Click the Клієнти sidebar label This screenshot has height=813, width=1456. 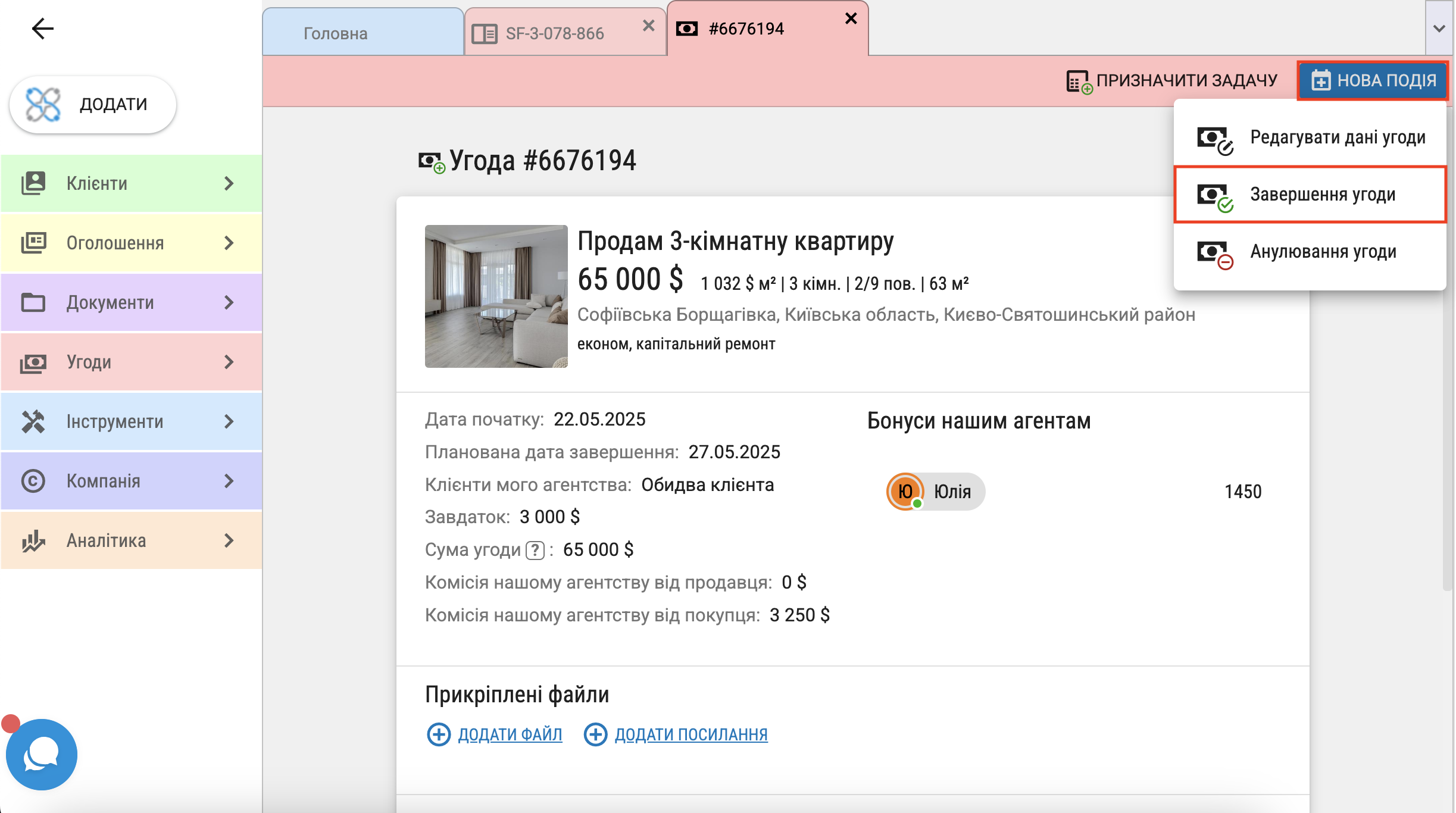pos(97,183)
